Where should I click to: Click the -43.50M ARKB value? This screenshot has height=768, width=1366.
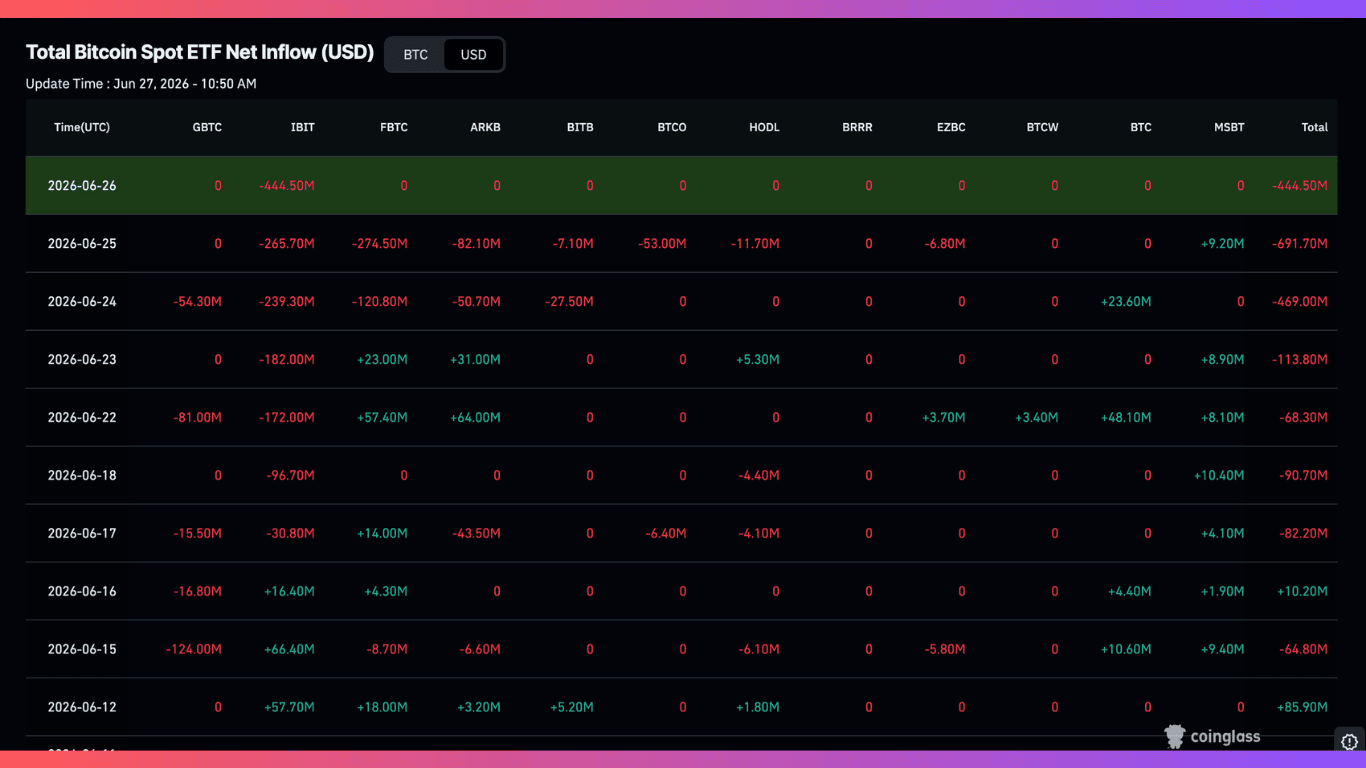point(476,533)
